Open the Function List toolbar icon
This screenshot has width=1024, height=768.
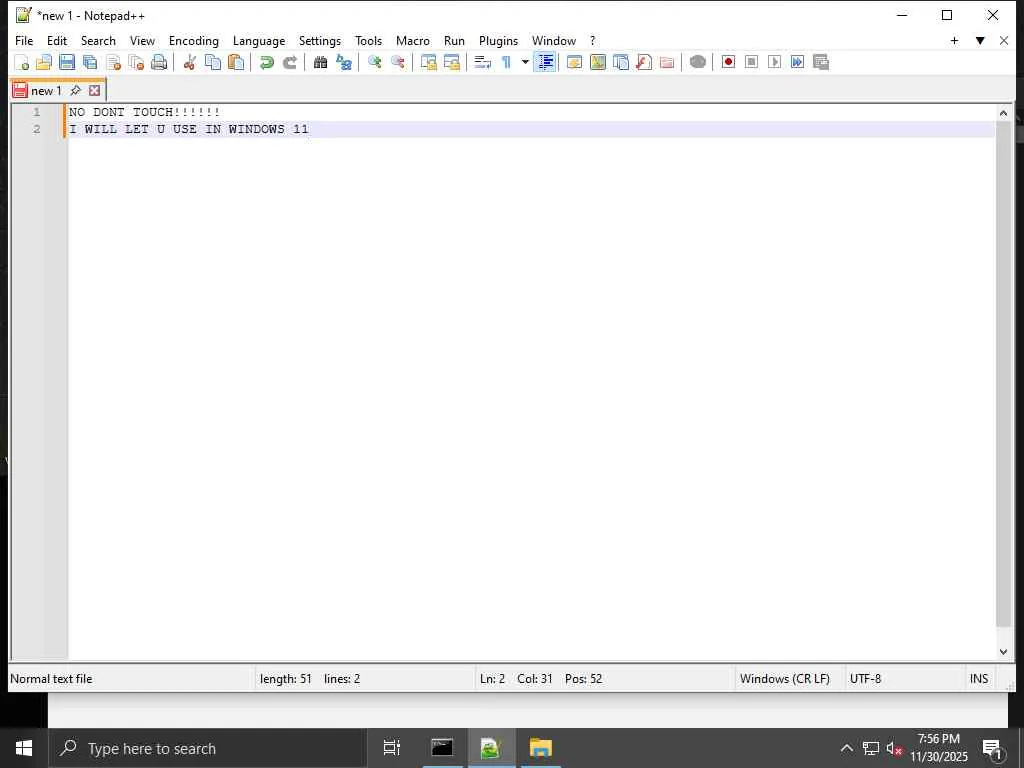(x=643, y=62)
